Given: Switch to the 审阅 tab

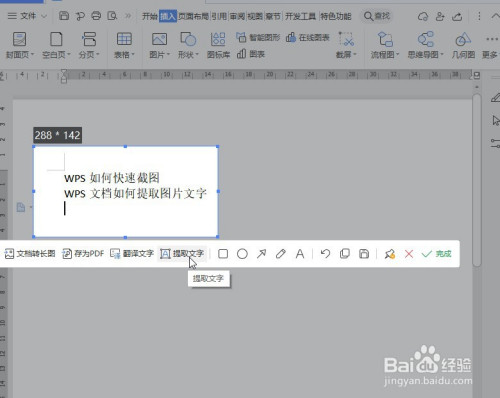Looking at the screenshot, I should [x=237, y=16].
